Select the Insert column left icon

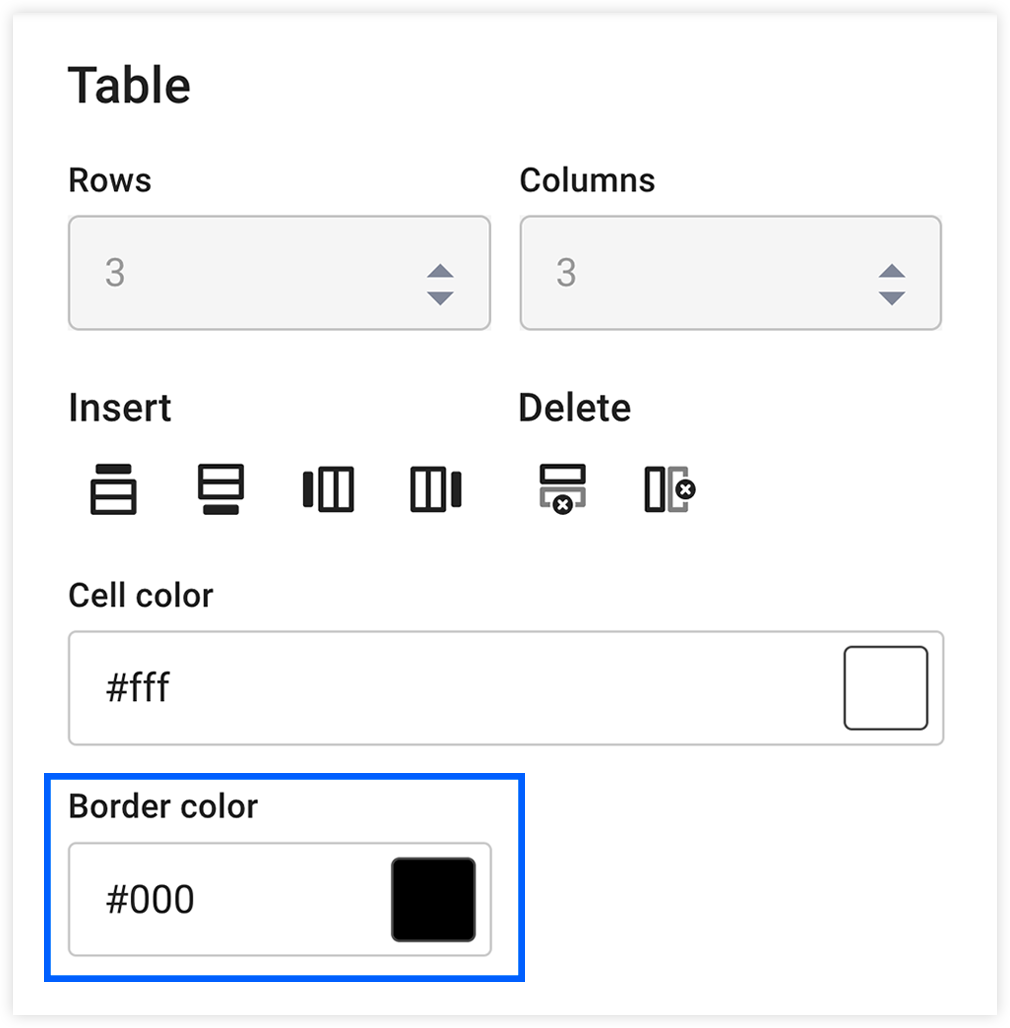[328, 489]
